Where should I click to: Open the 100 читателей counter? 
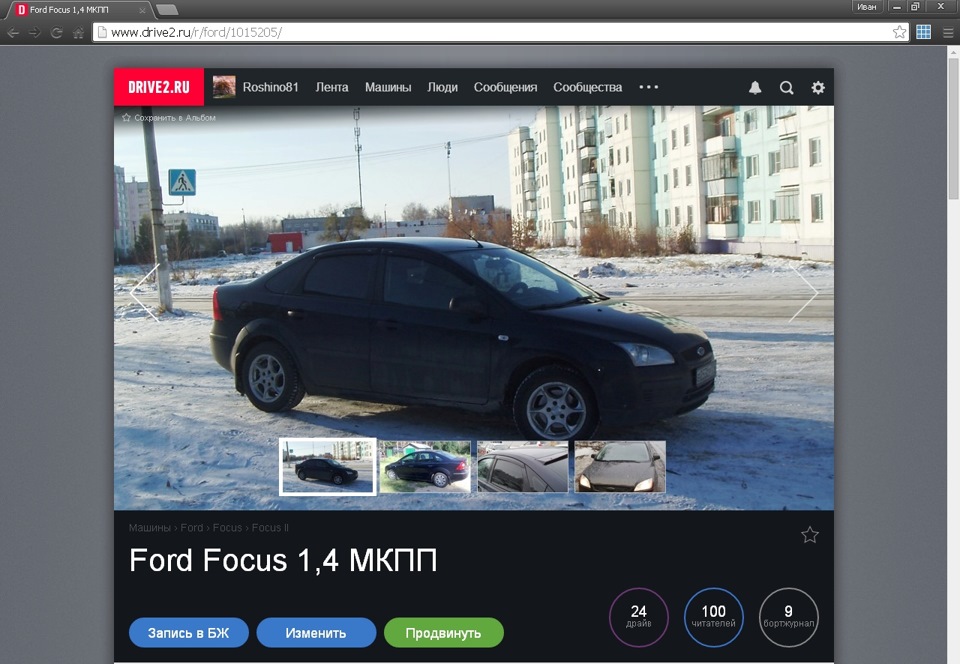click(x=714, y=617)
